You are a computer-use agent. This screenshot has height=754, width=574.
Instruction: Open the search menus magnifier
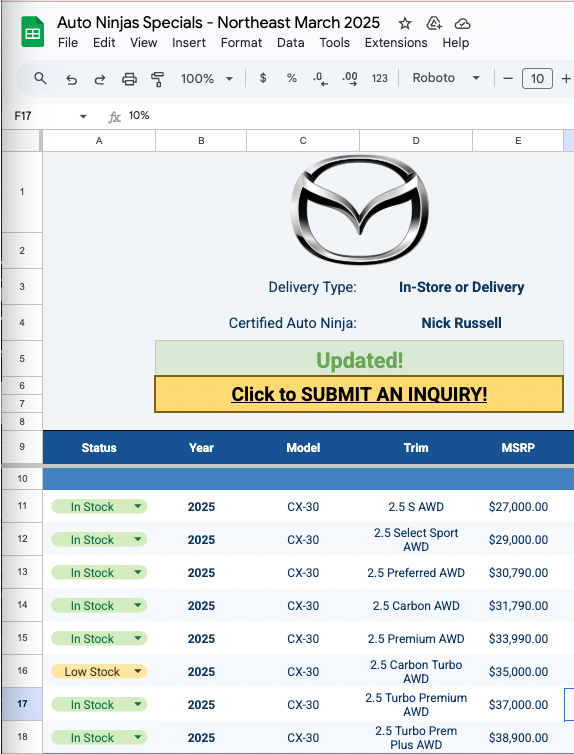pos(40,78)
